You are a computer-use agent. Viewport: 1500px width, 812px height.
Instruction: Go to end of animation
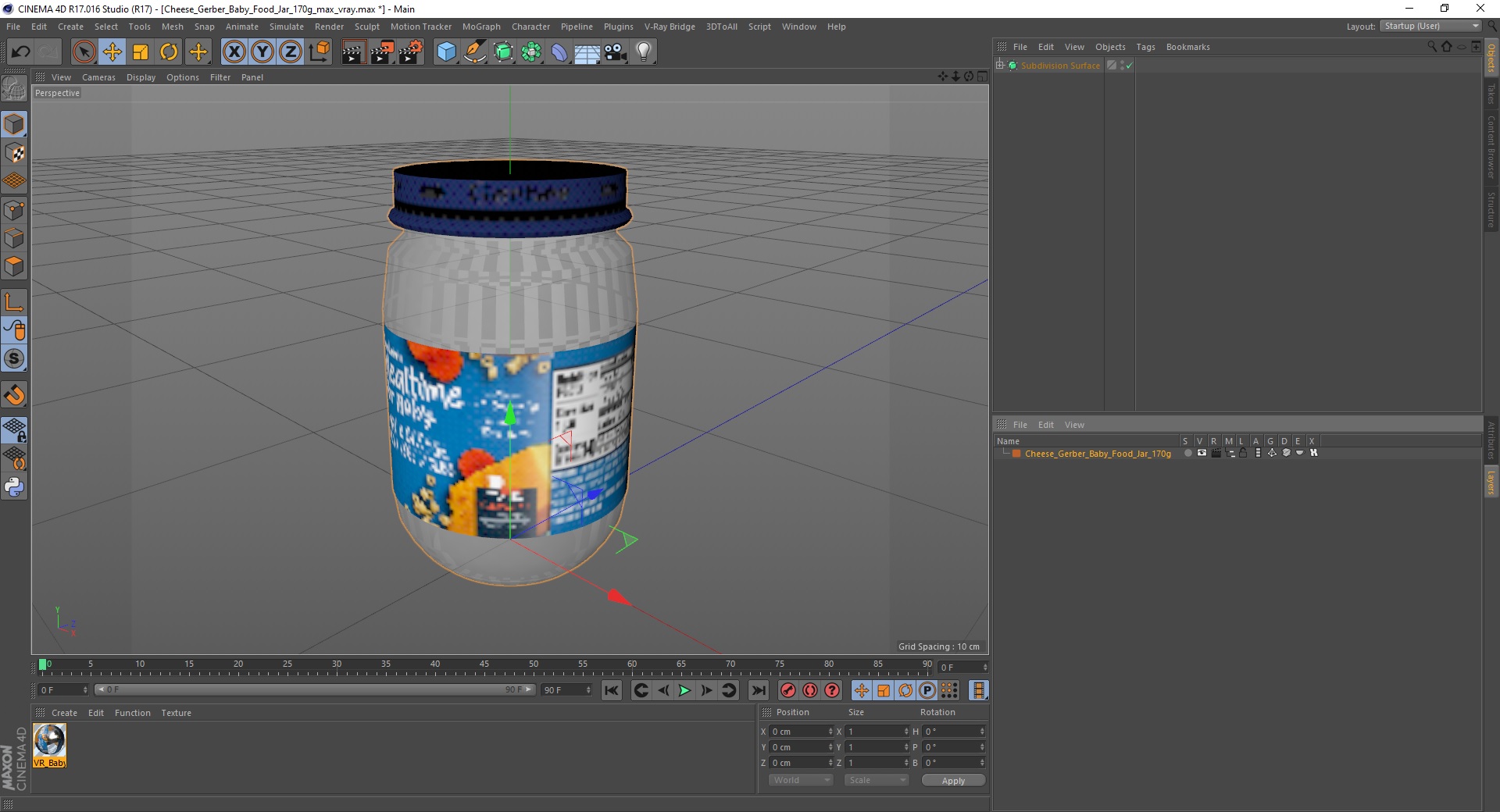coord(758,690)
